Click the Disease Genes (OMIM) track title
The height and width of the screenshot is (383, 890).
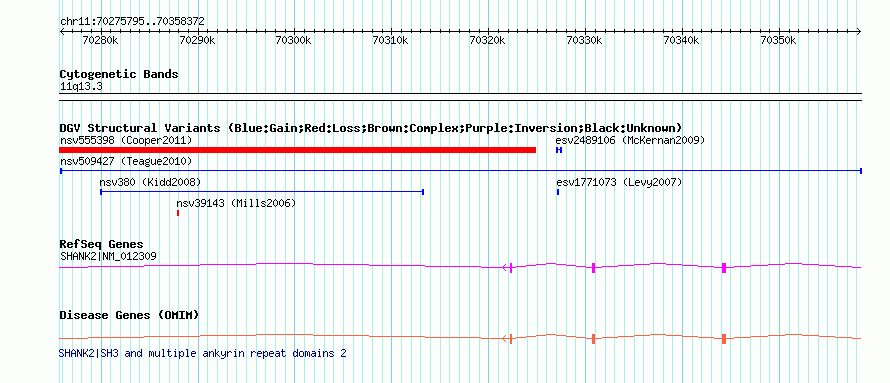point(129,315)
